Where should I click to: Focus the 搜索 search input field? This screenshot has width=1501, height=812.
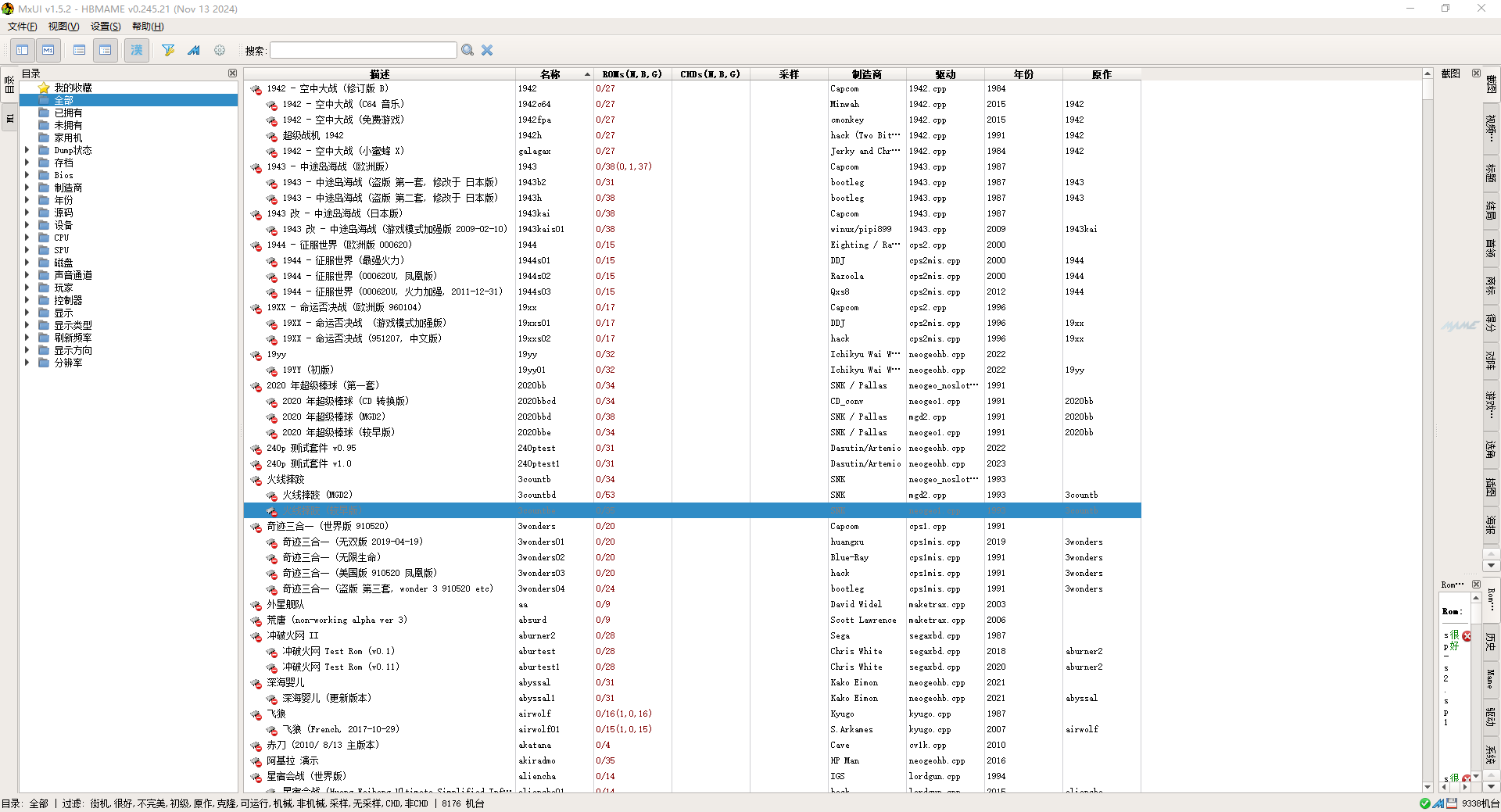pyautogui.click(x=364, y=50)
